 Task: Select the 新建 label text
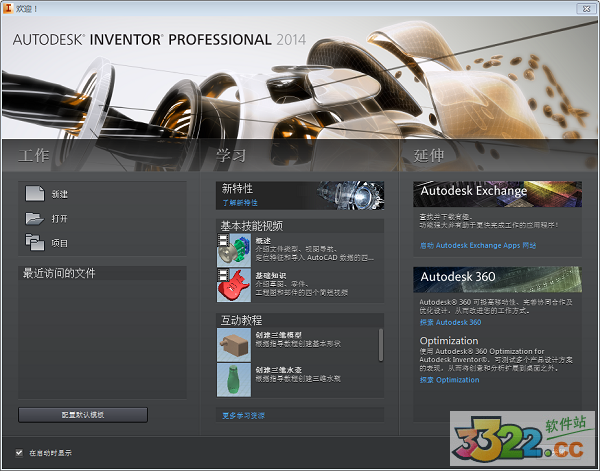pos(60,194)
